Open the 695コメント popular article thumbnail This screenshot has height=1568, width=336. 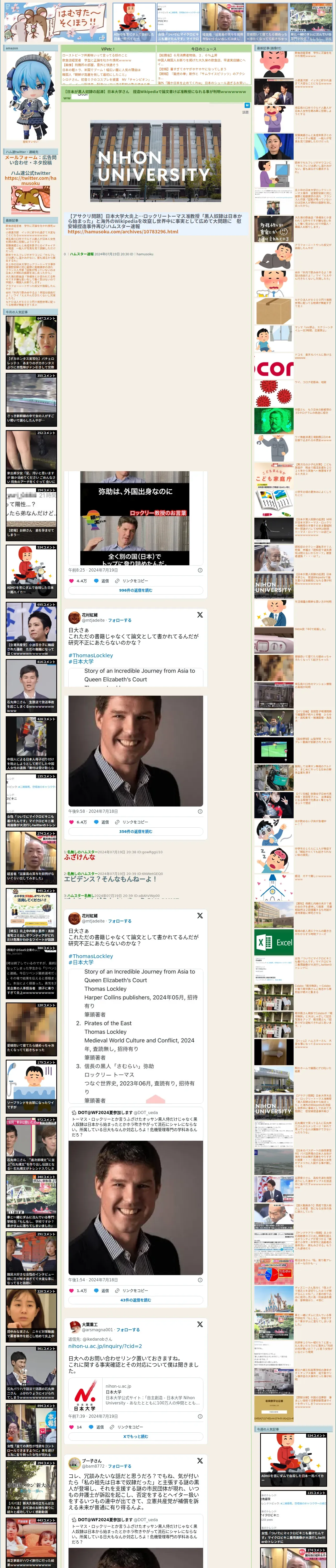click(31, 629)
